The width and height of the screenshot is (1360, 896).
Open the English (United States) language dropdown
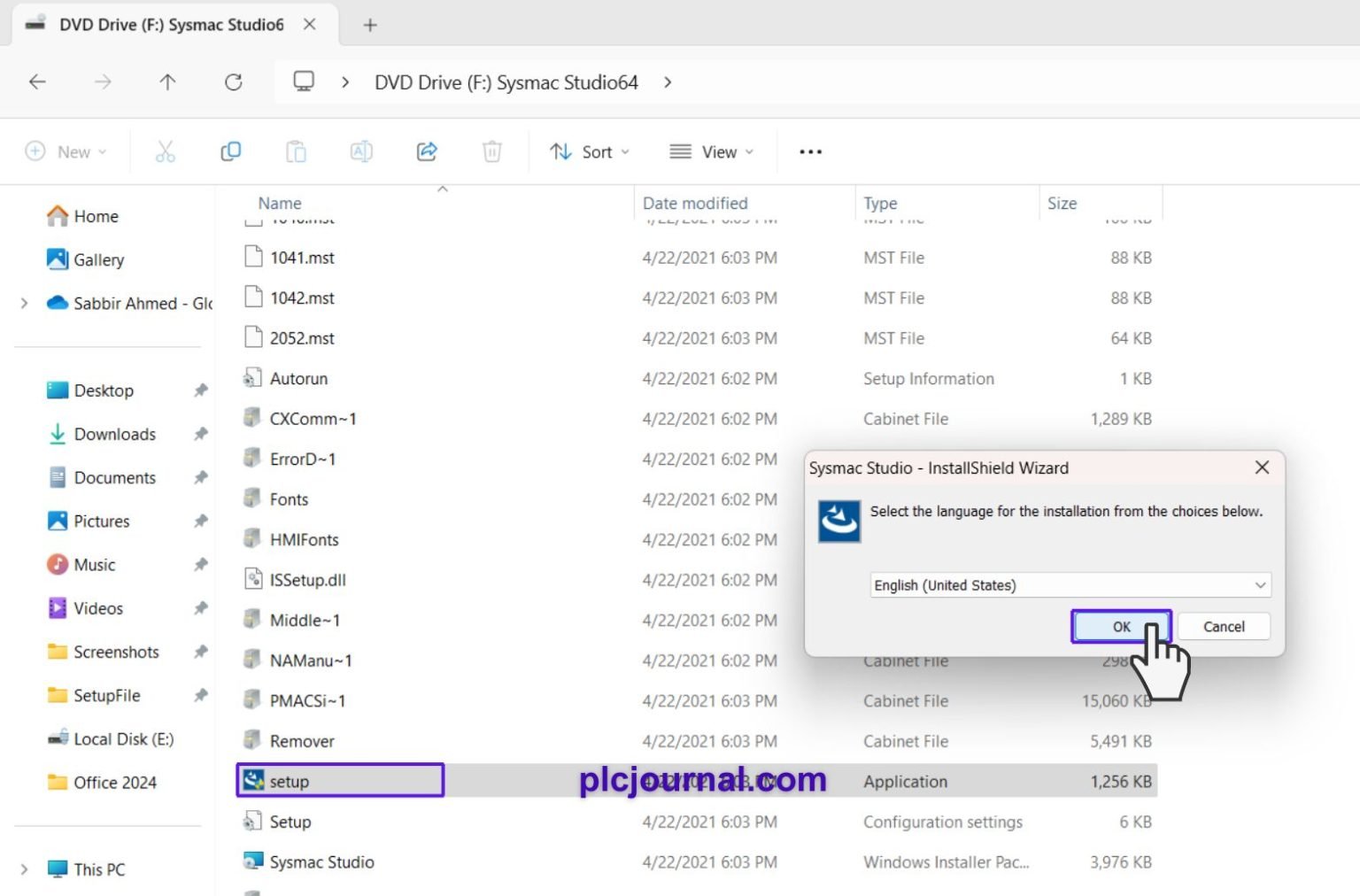point(1069,585)
